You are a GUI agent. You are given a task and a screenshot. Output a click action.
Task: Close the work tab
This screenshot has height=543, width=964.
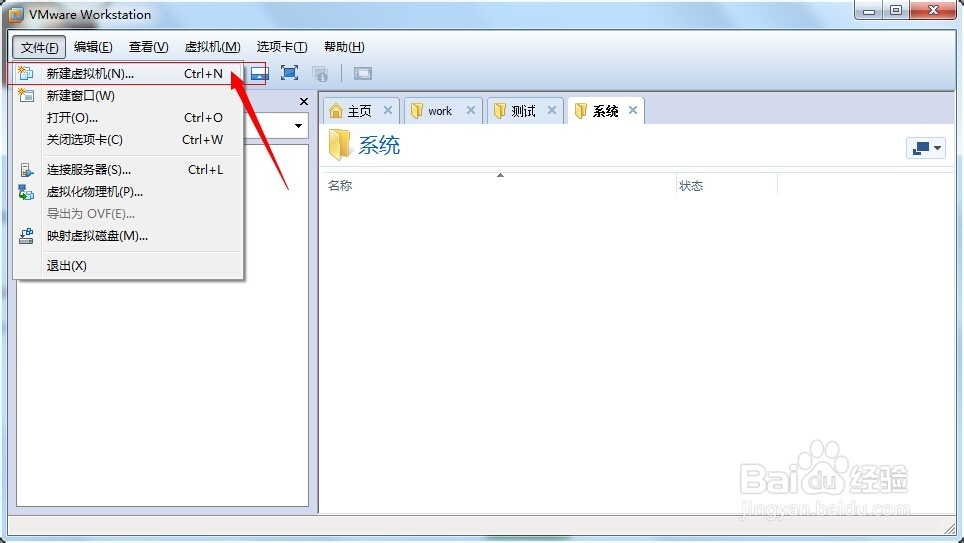[x=471, y=110]
